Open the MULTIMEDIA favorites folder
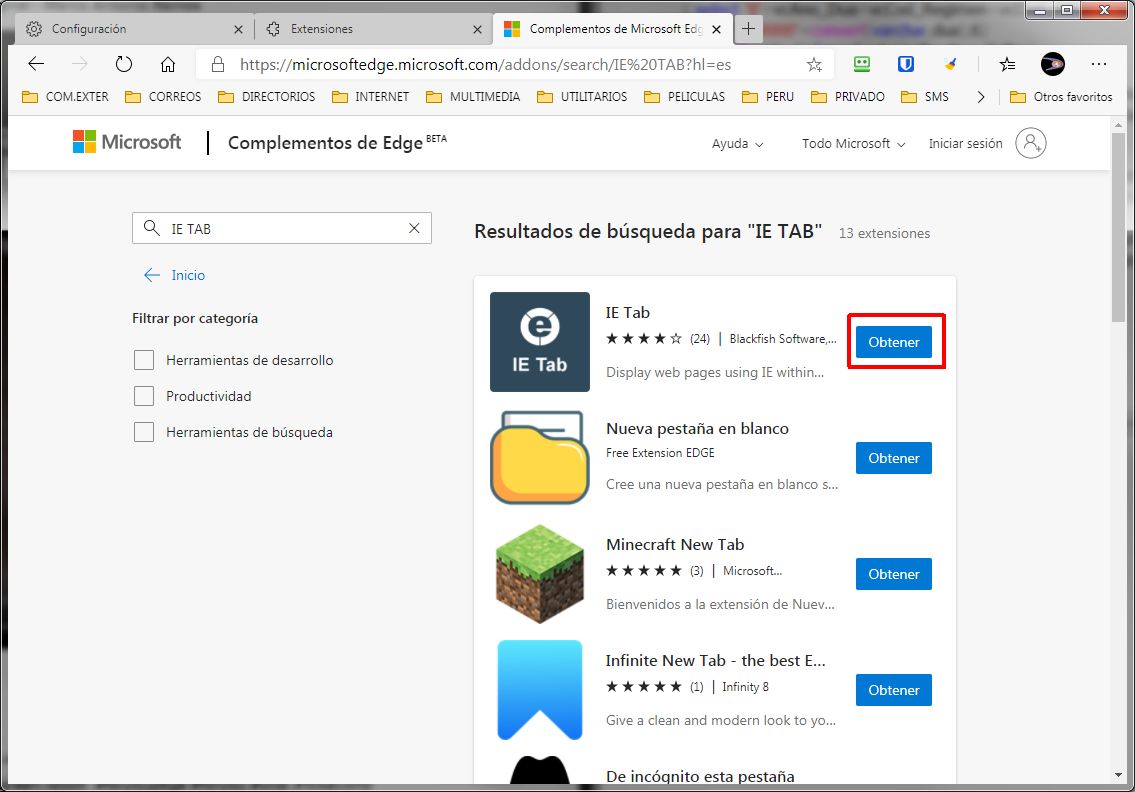This screenshot has width=1135, height=792. [473, 97]
